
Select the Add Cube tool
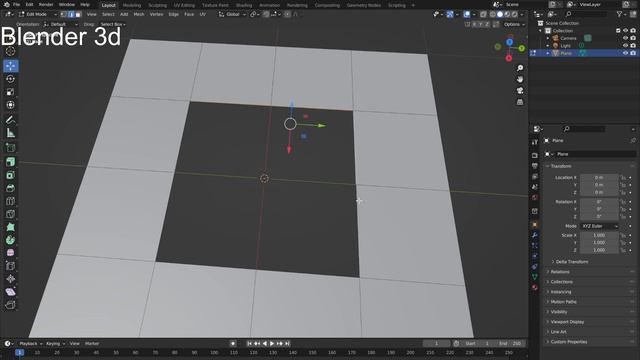click(11, 148)
